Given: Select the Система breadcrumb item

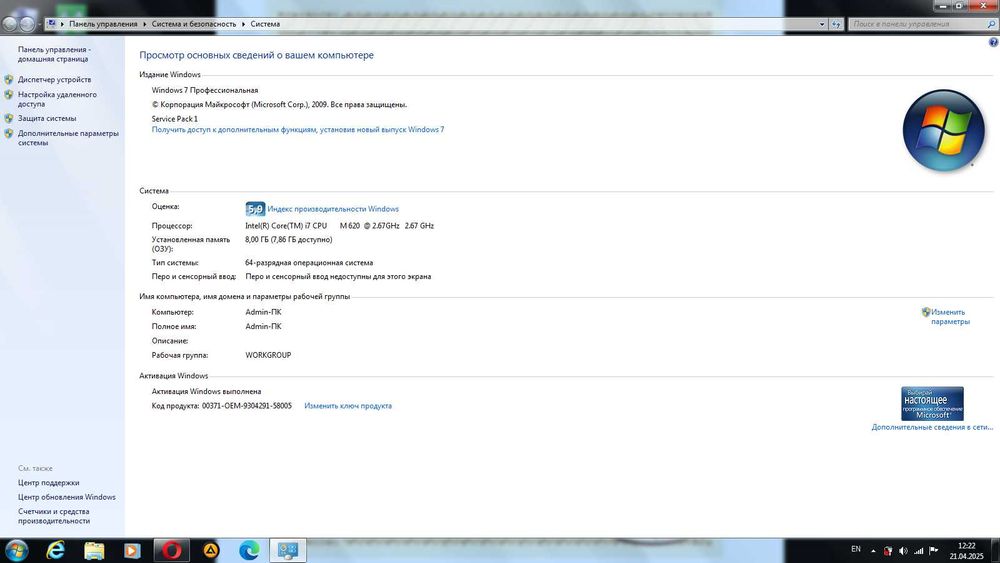Looking at the screenshot, I should pyautogui.click(x=265, y=24).
